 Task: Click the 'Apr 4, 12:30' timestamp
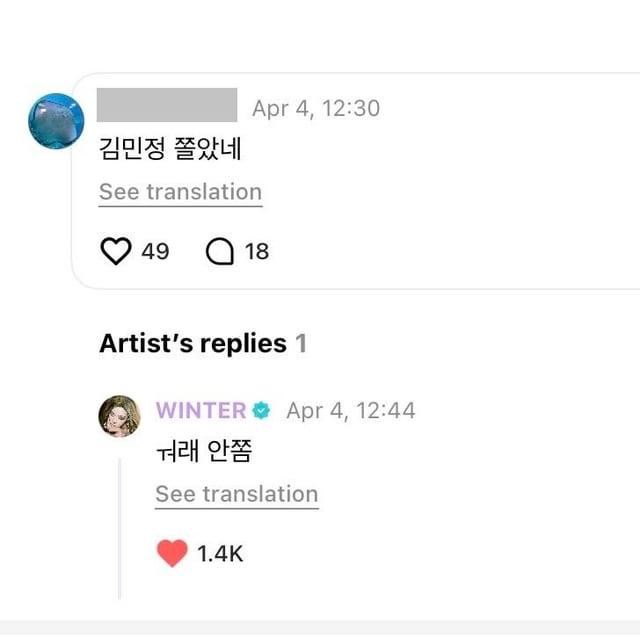pyautogui.click(x=316, y=108)
